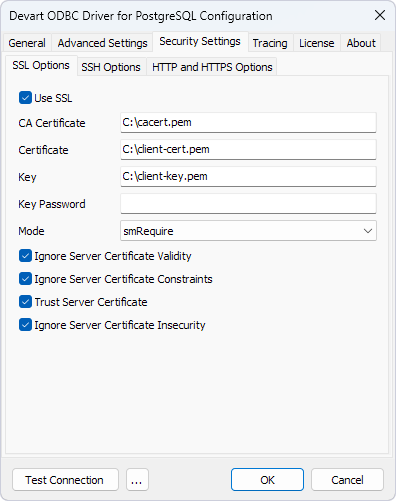Open the Advanced Settings tab
The width and height of the screenshot is (396, 501).
[102, 43]
